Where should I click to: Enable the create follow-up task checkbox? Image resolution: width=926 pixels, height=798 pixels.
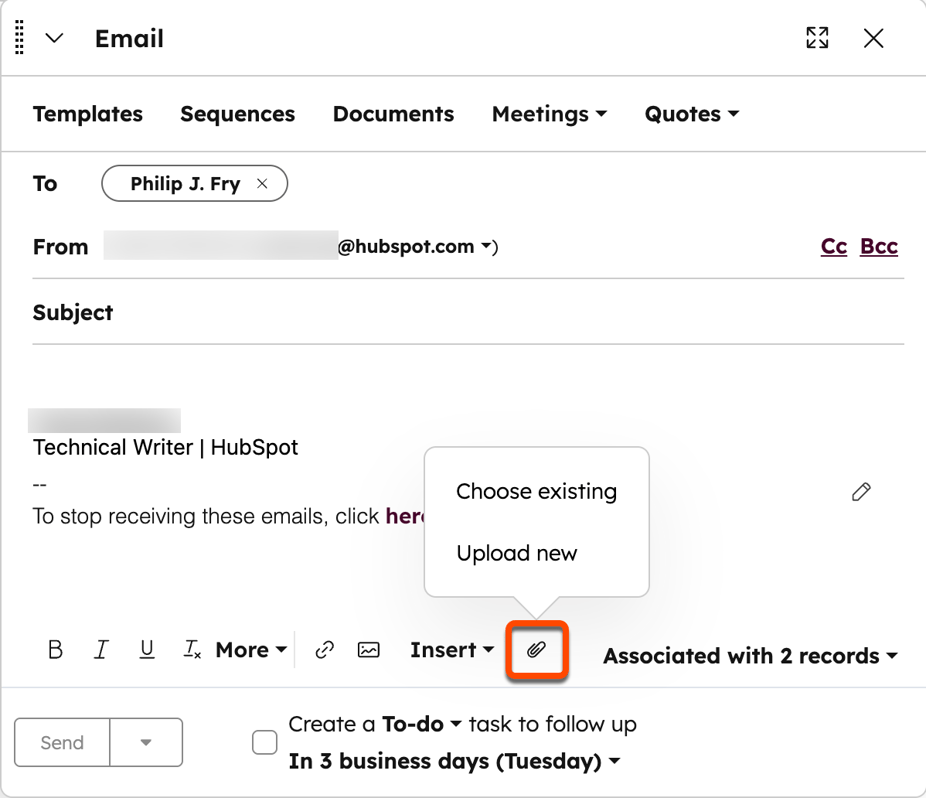pyautogui.click(x=264, y=742)
